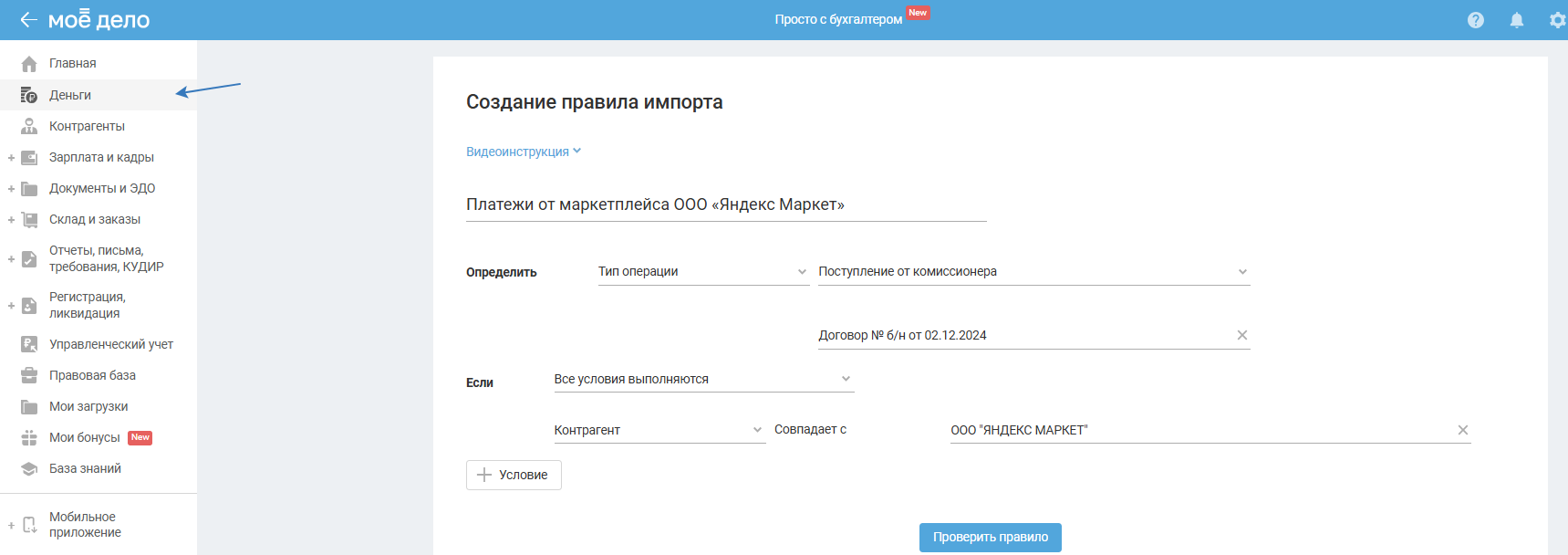
Task: Open the Контрагенты menu item
Action: [x=87, y=126]
